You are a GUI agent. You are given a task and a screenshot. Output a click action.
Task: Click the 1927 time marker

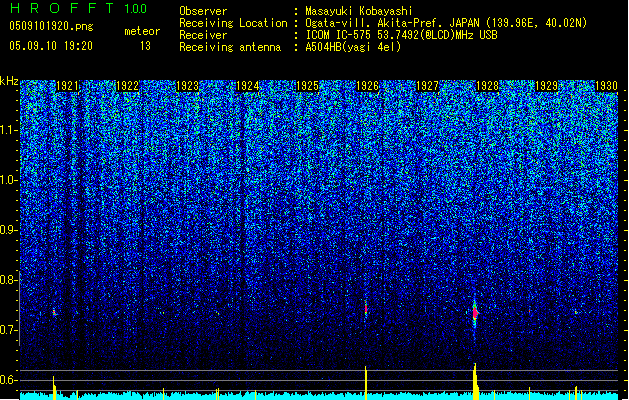[428, 86]
